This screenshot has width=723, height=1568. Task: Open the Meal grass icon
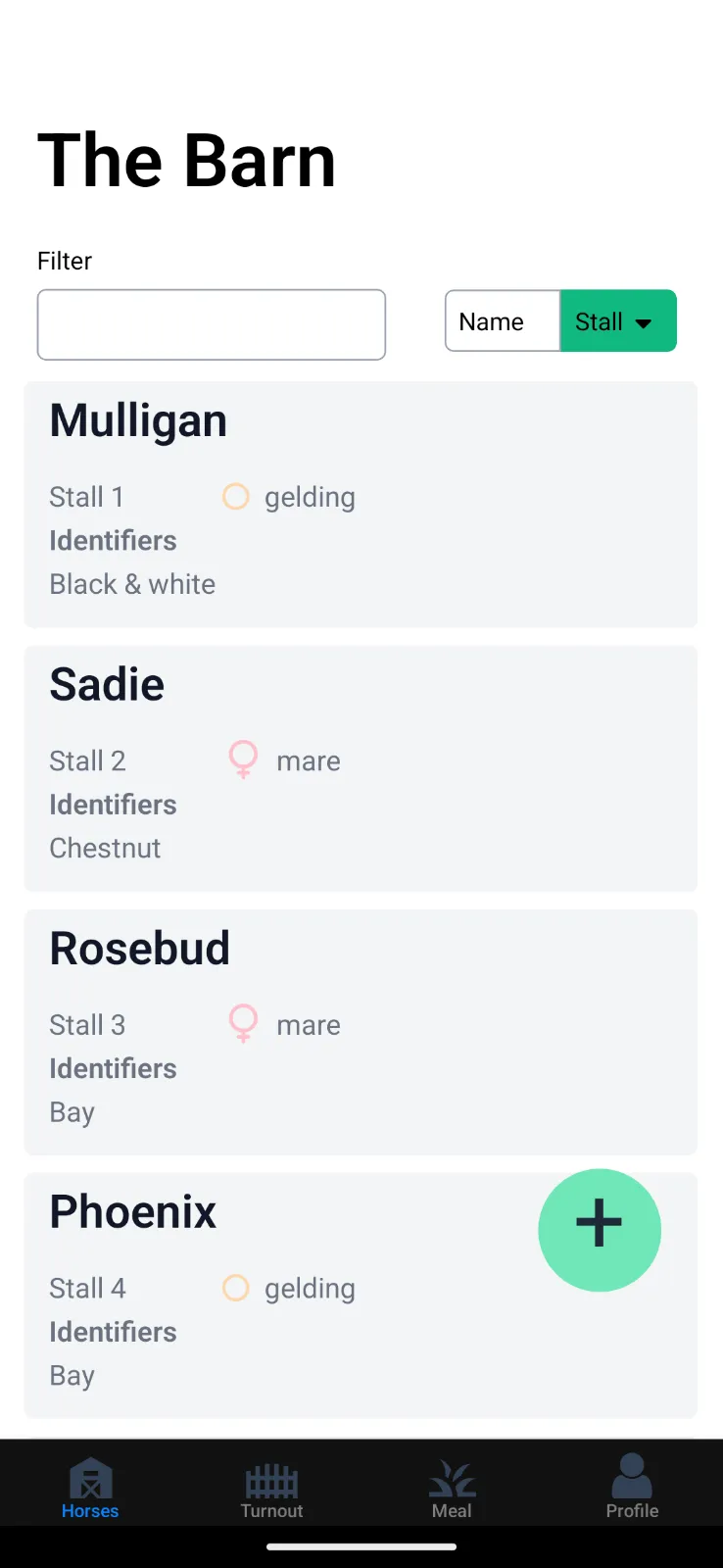point(452,1479)
